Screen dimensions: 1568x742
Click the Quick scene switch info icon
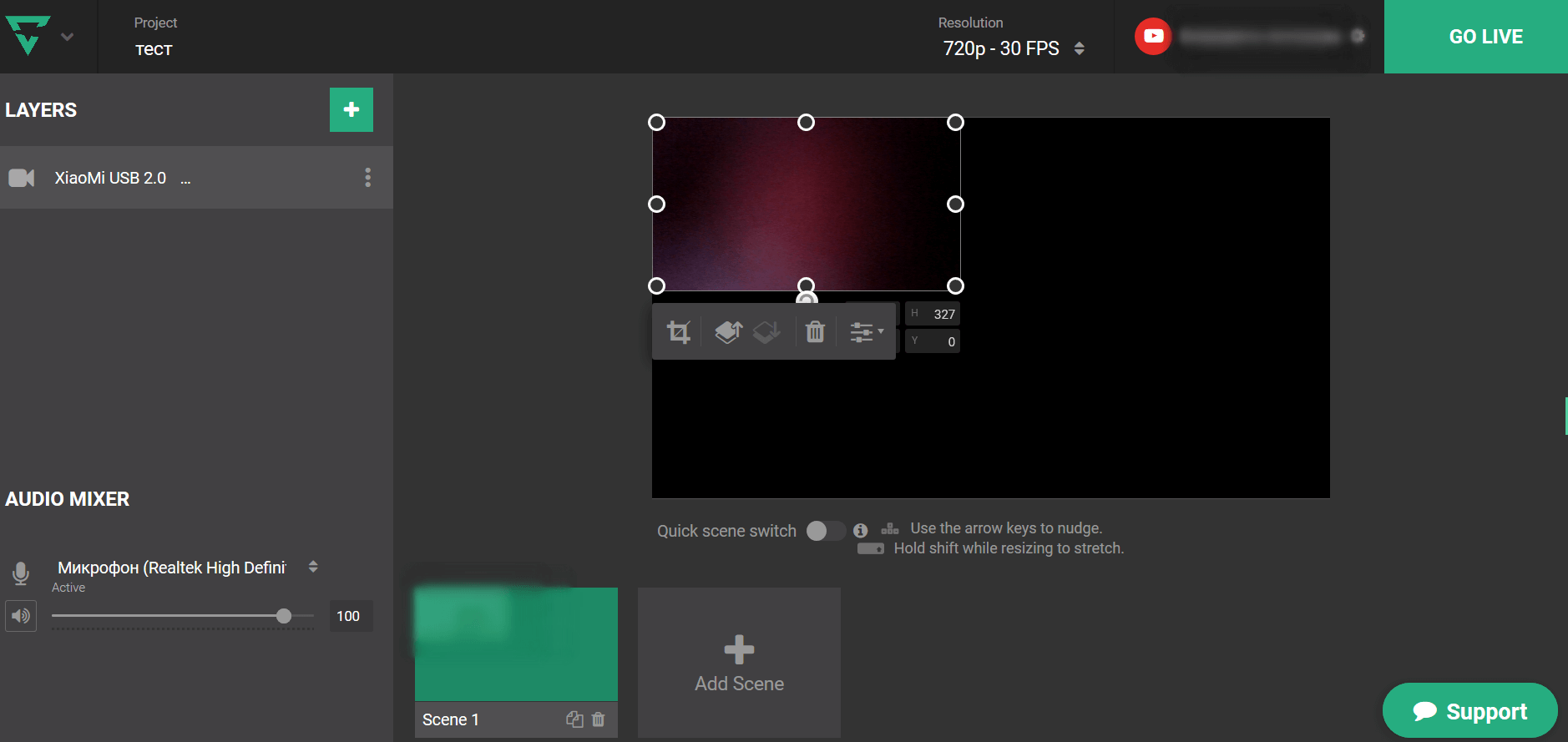(861, 531)
